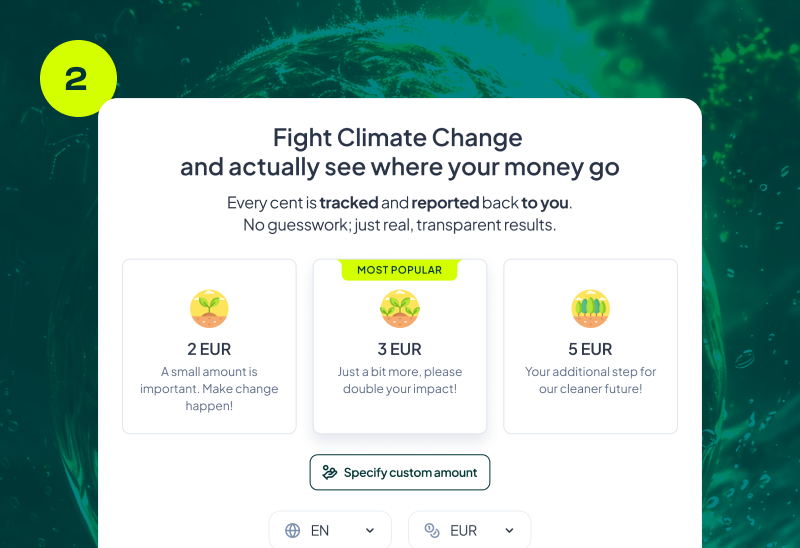Choose the 3 EUR donation option

point(400,346)
